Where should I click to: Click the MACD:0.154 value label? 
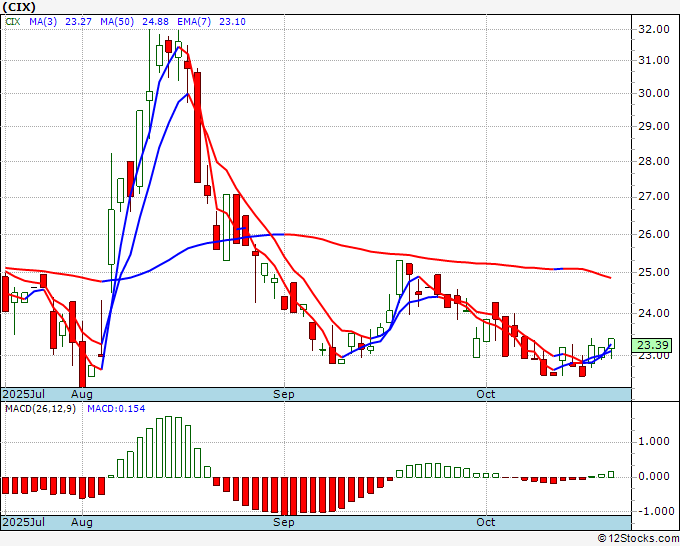(116, 409)
